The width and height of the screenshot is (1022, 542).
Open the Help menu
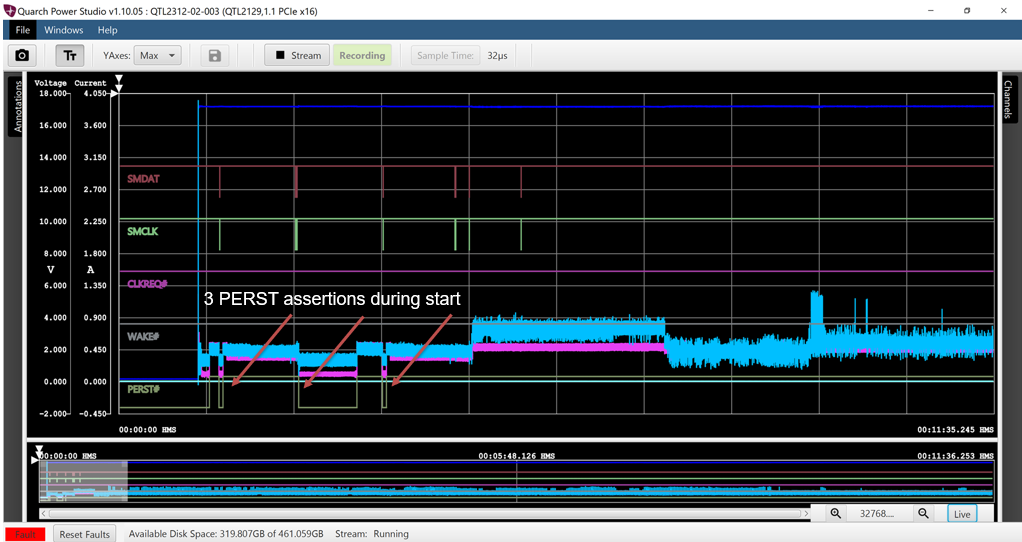click(107, 30)
